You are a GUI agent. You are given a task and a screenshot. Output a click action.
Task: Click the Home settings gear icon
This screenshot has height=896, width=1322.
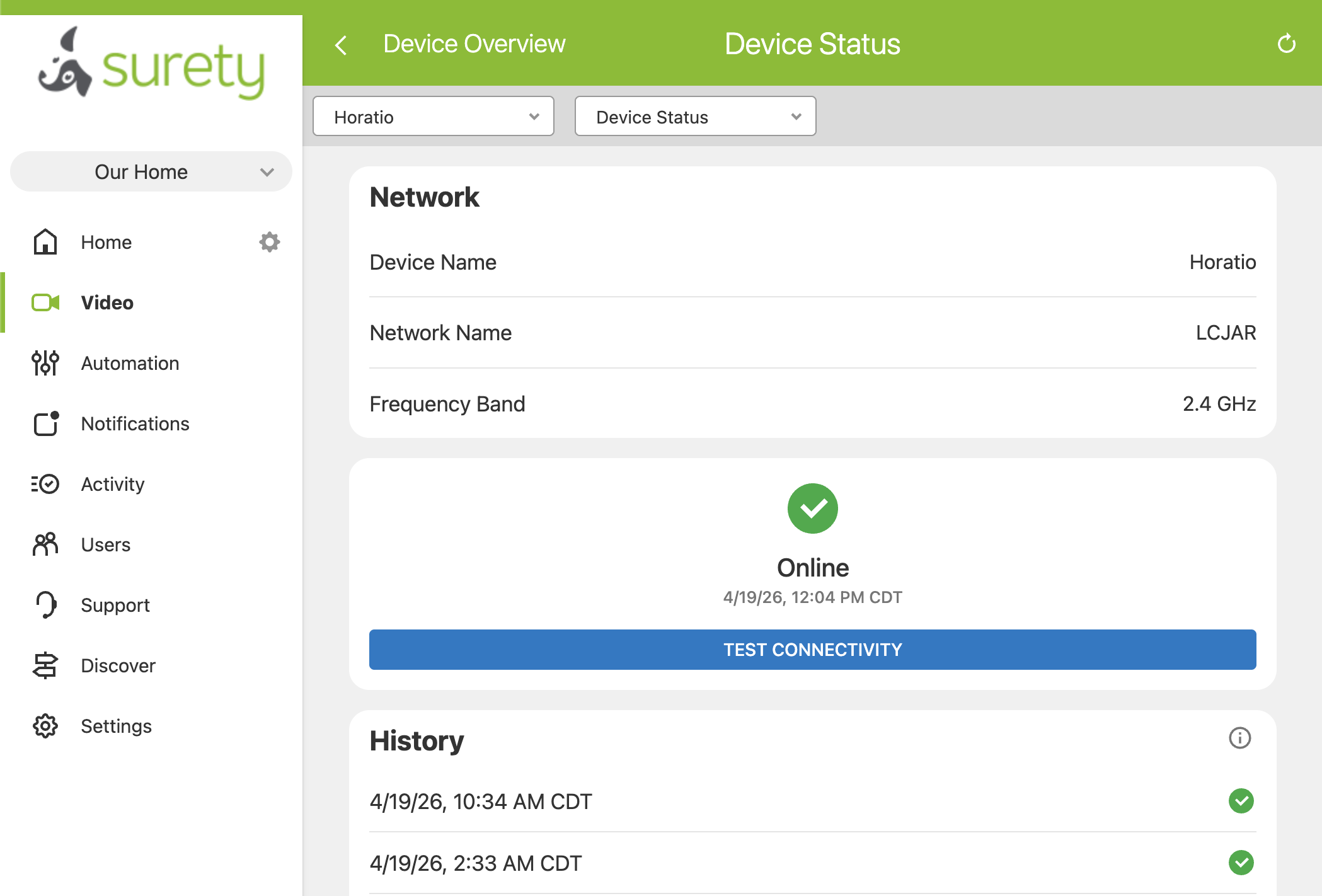[x=269, y=242]
